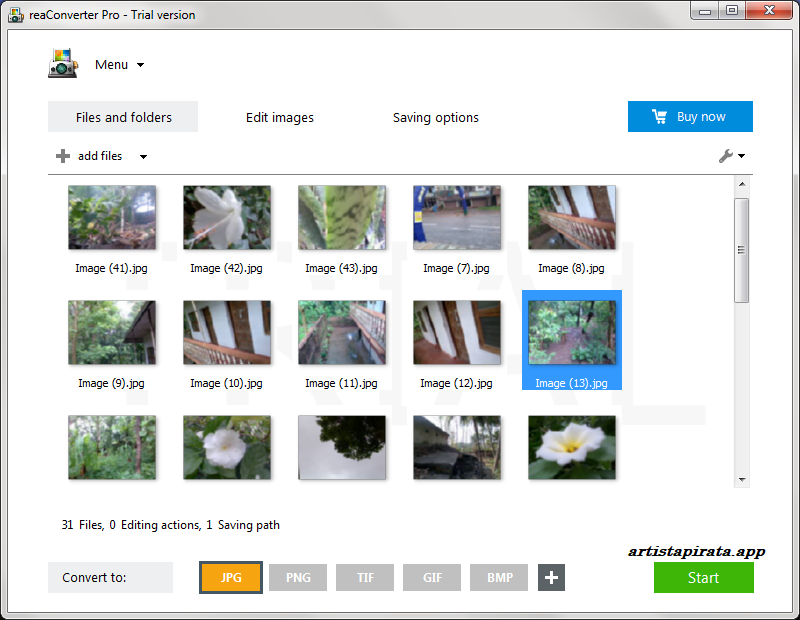Toggle JPG as the conversion target
This screenshot has width=800, height=620.
[230, 577]
